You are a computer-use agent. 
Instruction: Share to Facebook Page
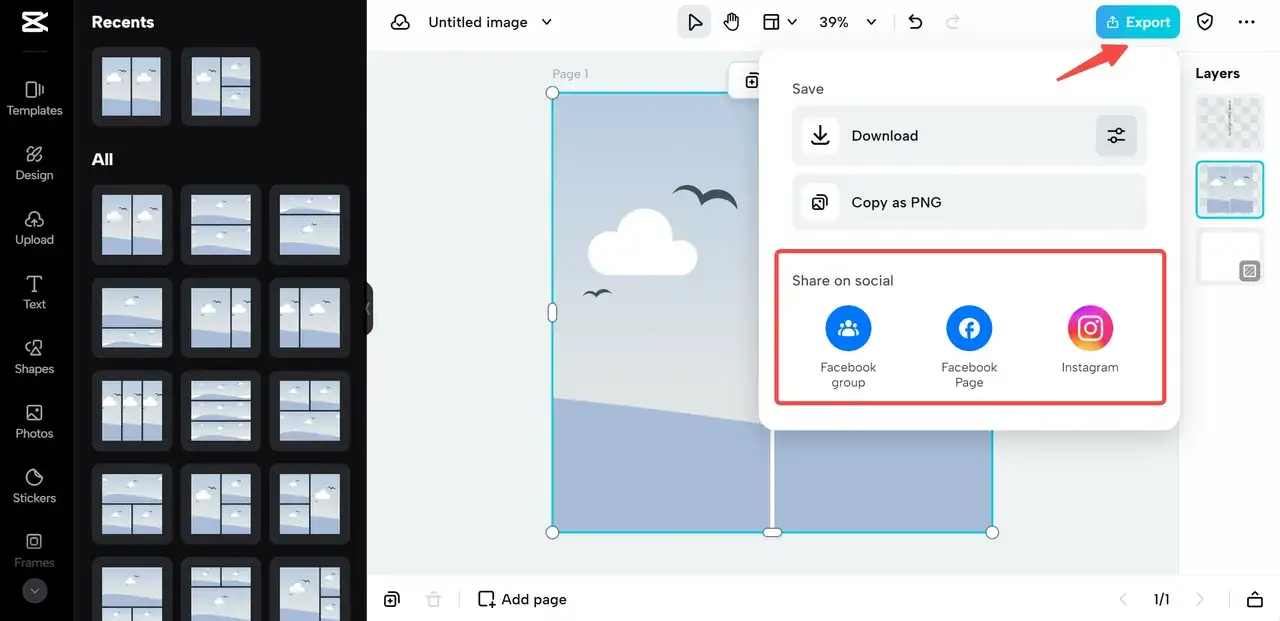969,347
